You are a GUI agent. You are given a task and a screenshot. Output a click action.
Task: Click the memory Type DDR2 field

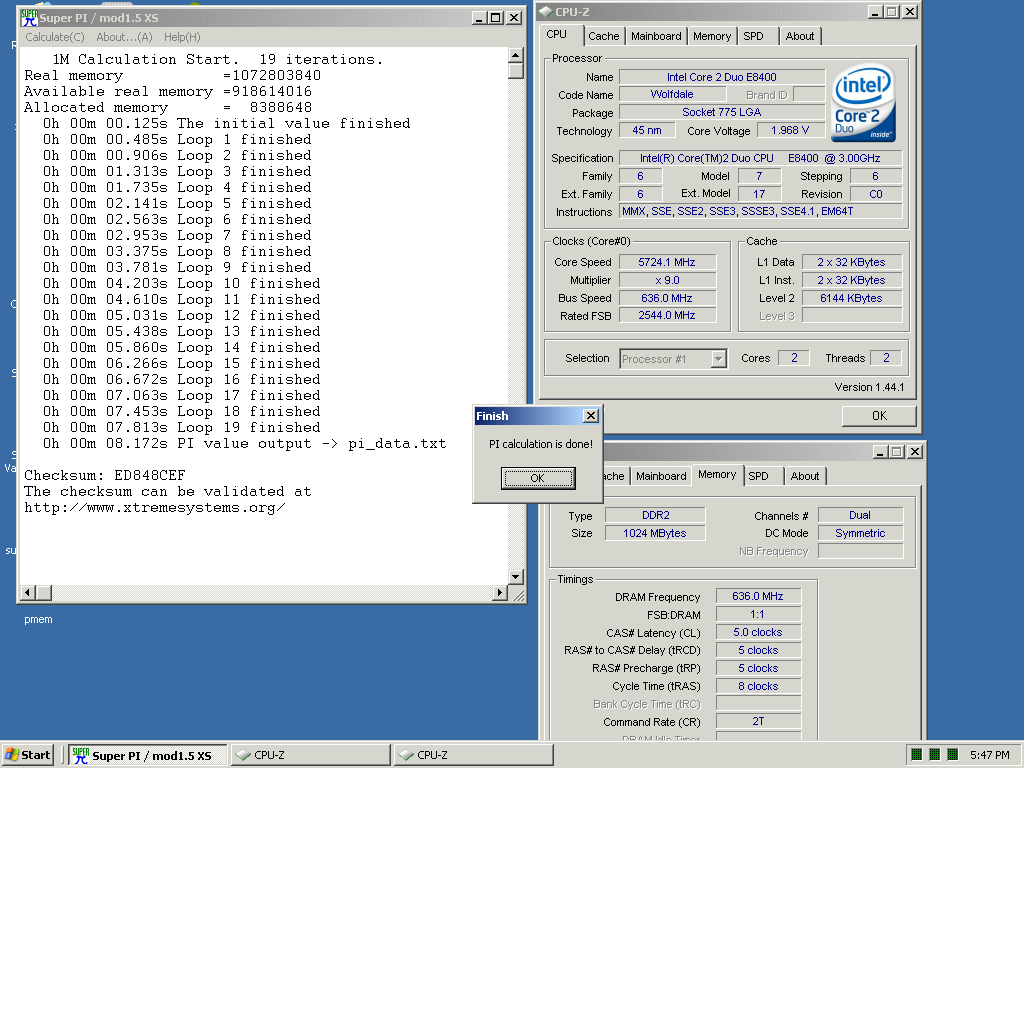[x=655, y=515]
